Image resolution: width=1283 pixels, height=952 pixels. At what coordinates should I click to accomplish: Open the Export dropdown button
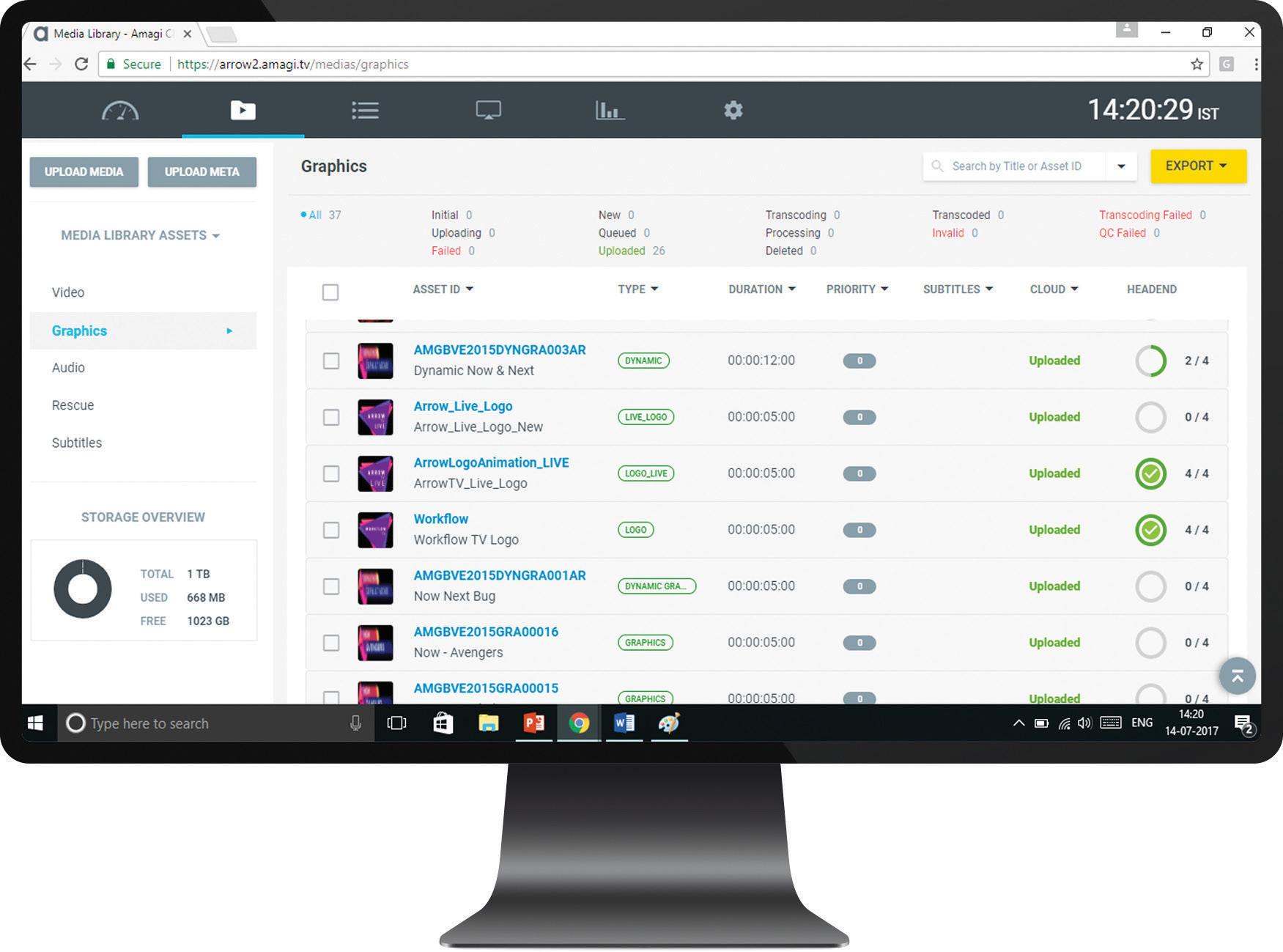pos(1198,166)
